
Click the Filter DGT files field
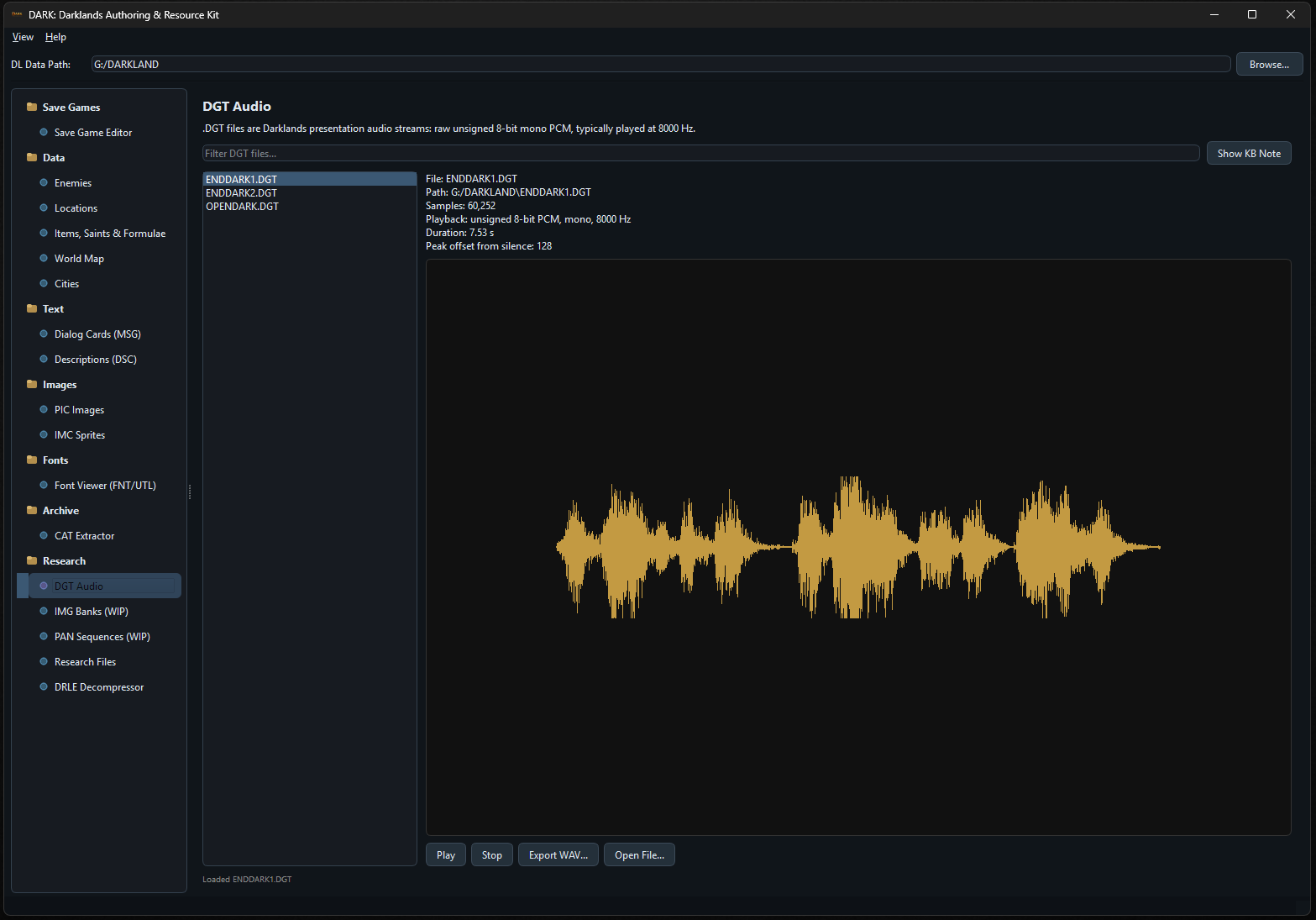pos(700,153)
